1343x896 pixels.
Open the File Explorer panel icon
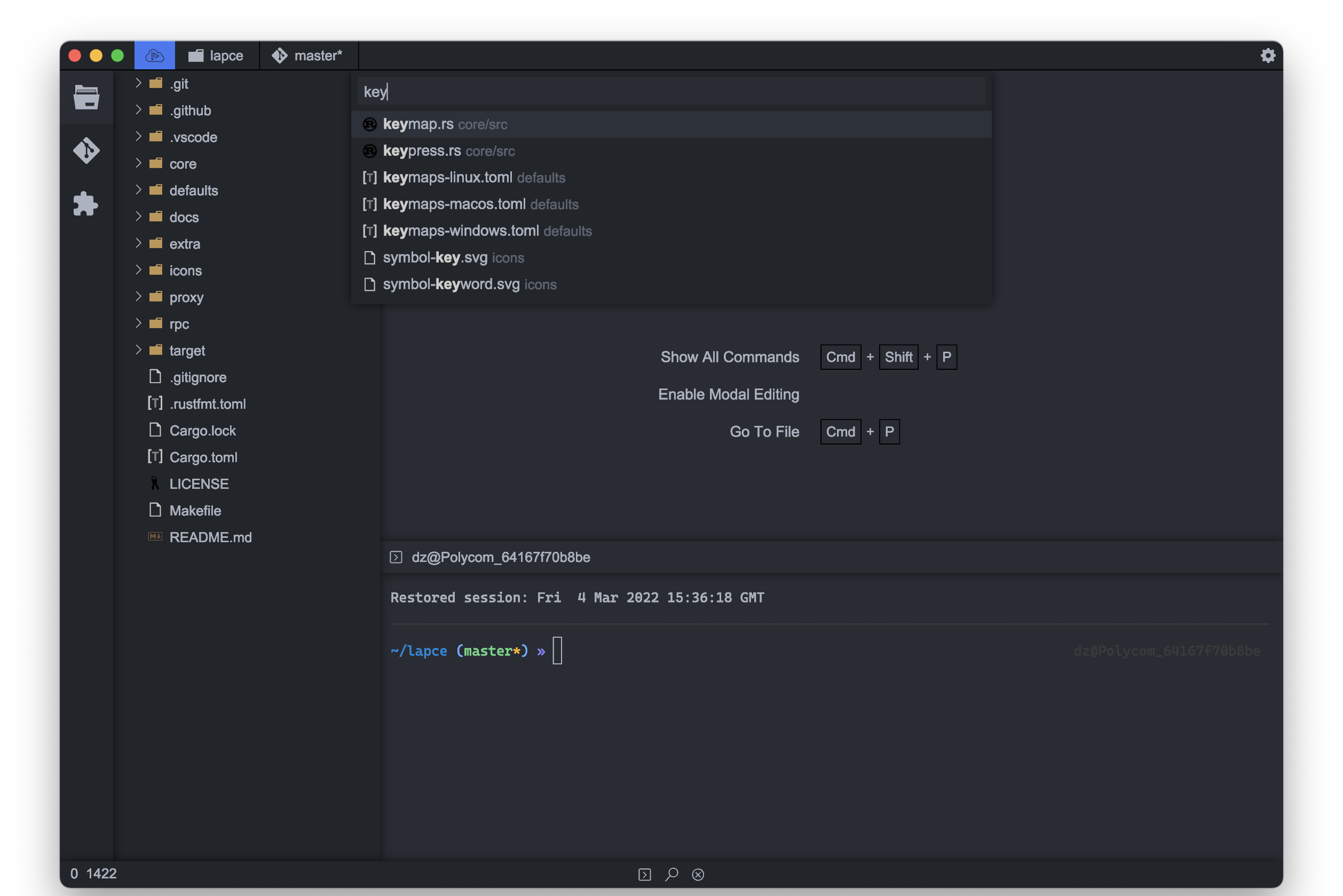(86, 97)
